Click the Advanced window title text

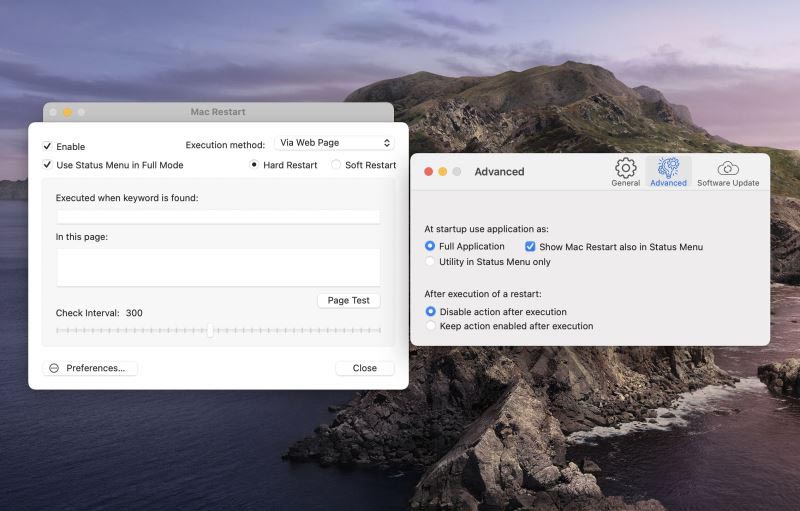tap(499, 172)
